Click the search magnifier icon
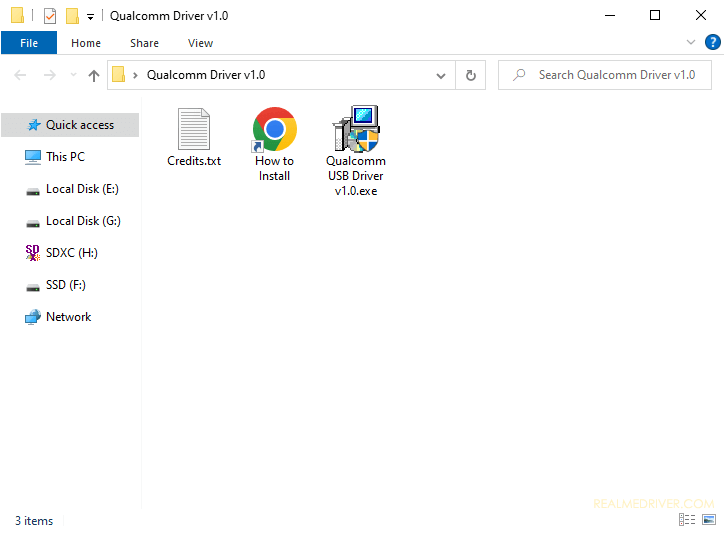Viewport: 725px width, 533px height. [519, 75]
